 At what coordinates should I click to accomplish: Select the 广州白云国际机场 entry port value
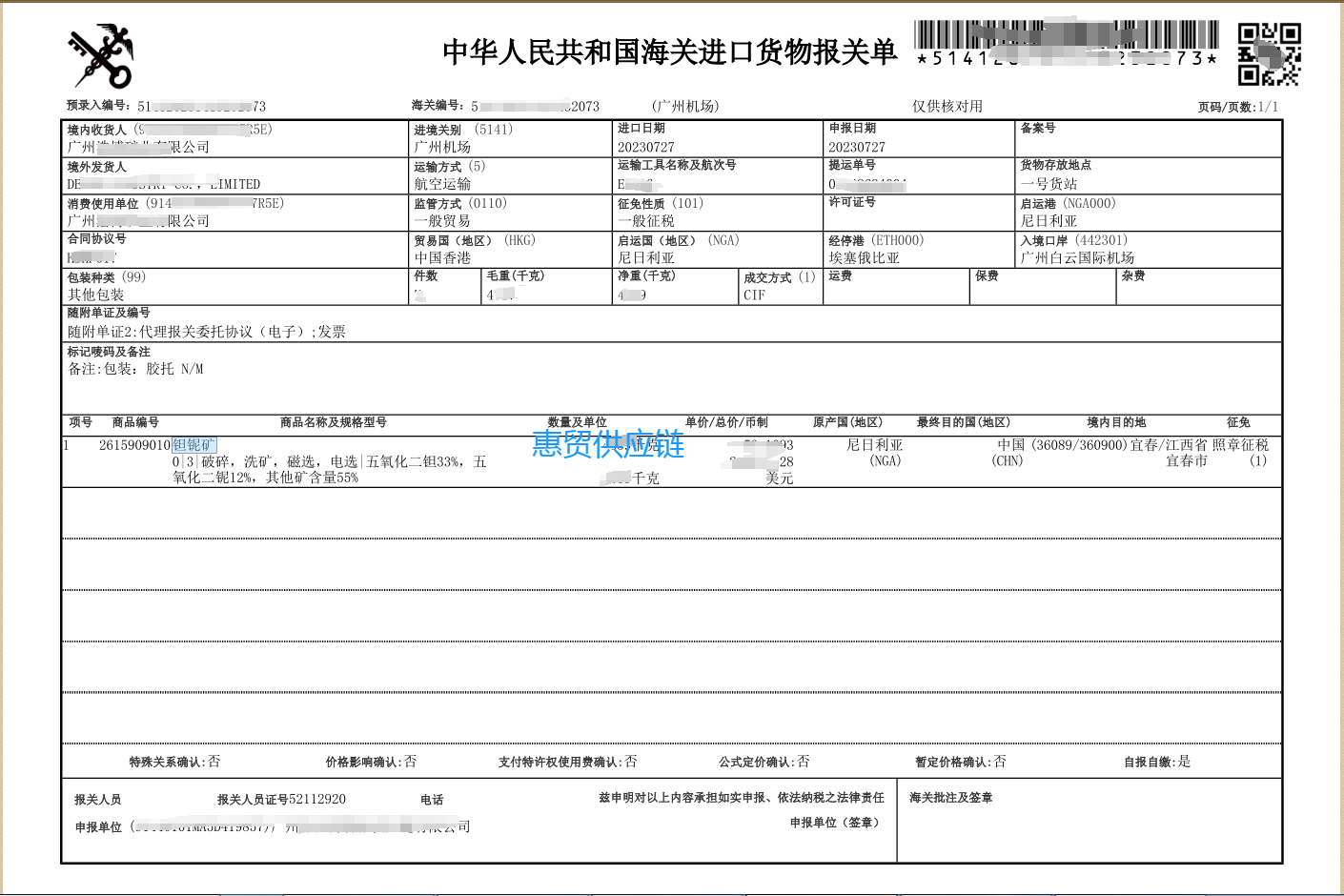1077,257
